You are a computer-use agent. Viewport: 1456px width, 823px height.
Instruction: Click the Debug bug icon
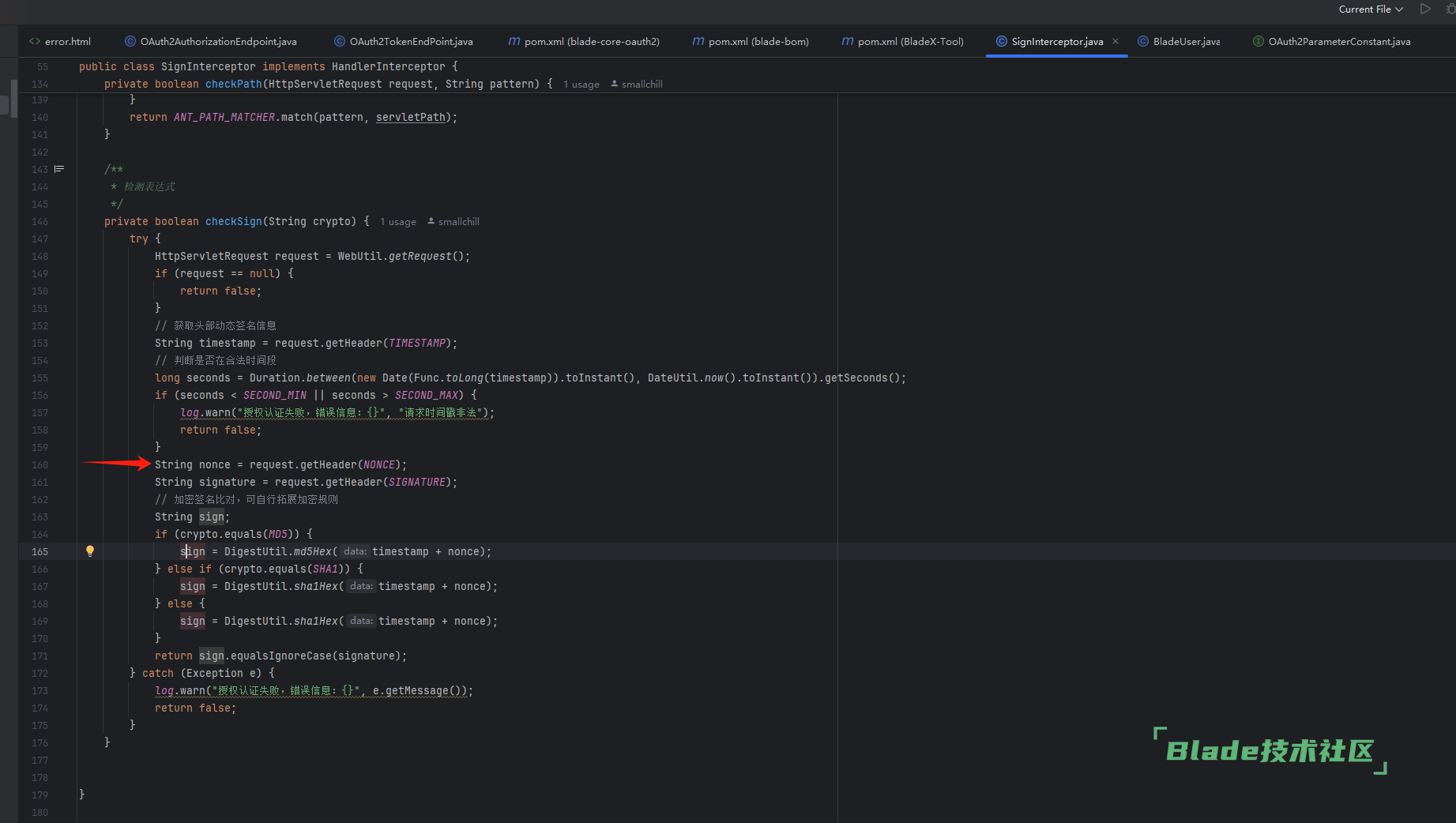(1450, 9)
